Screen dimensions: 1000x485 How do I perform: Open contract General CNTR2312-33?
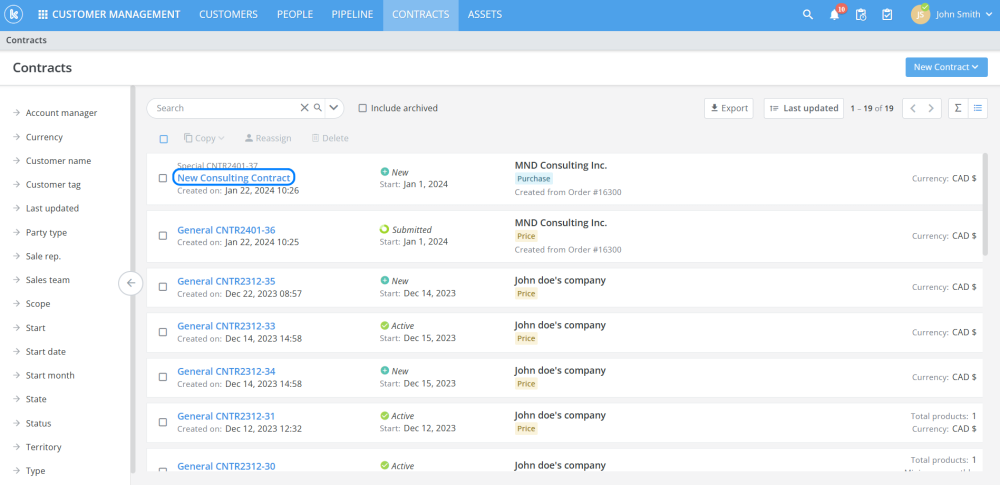(x=226, y=326)
